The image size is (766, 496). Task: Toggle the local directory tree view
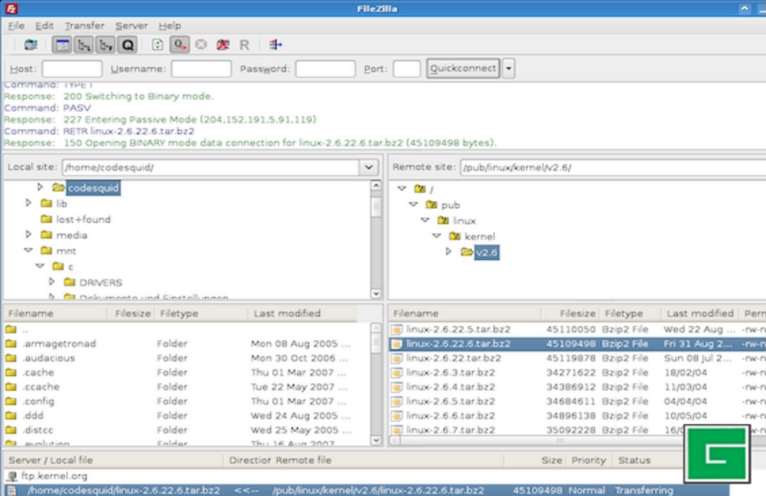[x=84, y=45]
